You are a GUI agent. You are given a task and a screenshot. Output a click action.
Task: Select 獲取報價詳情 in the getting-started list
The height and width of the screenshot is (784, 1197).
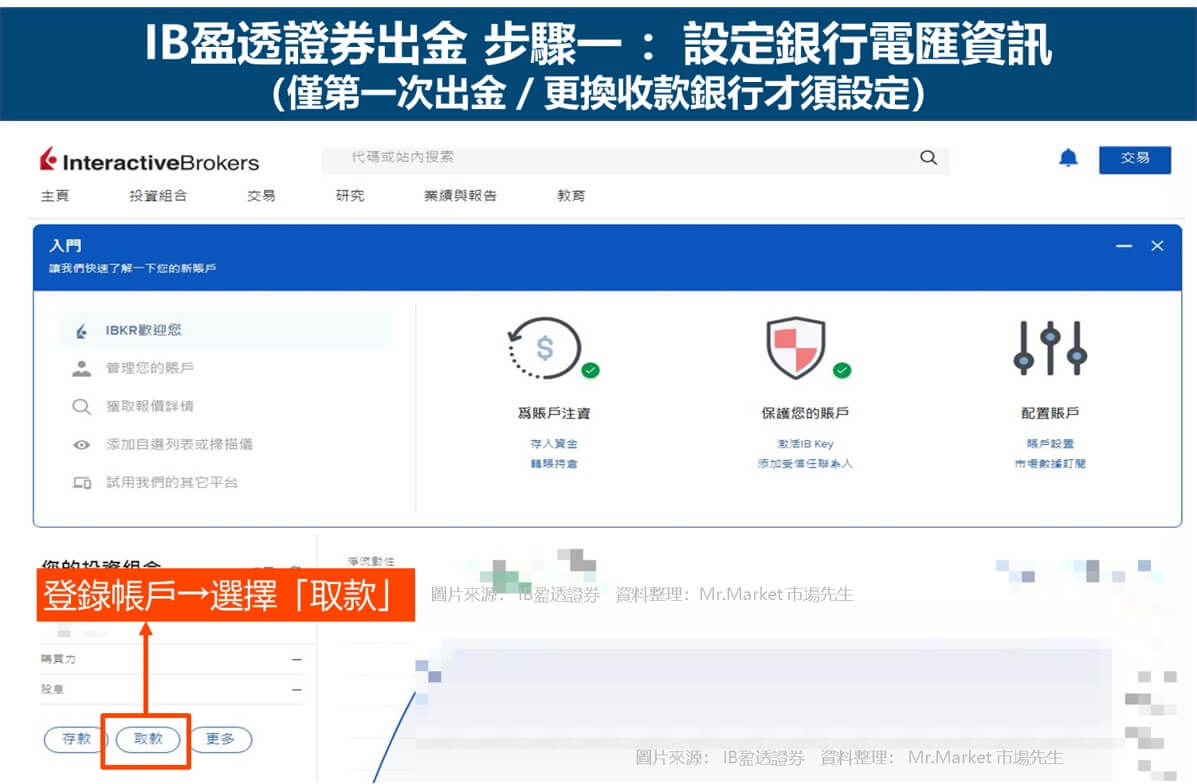click(150, 406)
